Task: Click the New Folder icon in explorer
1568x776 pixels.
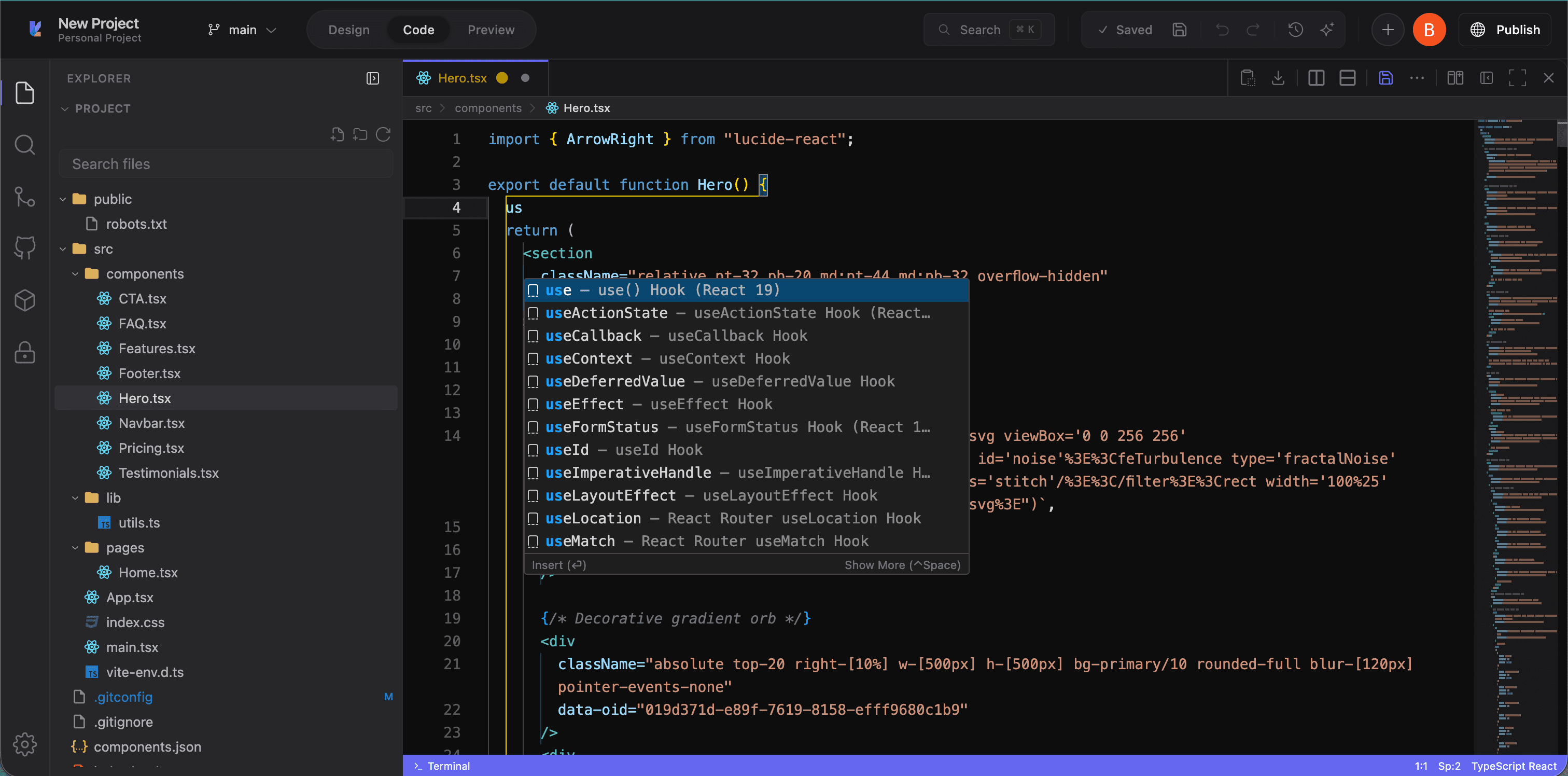Action: point(360,135)
